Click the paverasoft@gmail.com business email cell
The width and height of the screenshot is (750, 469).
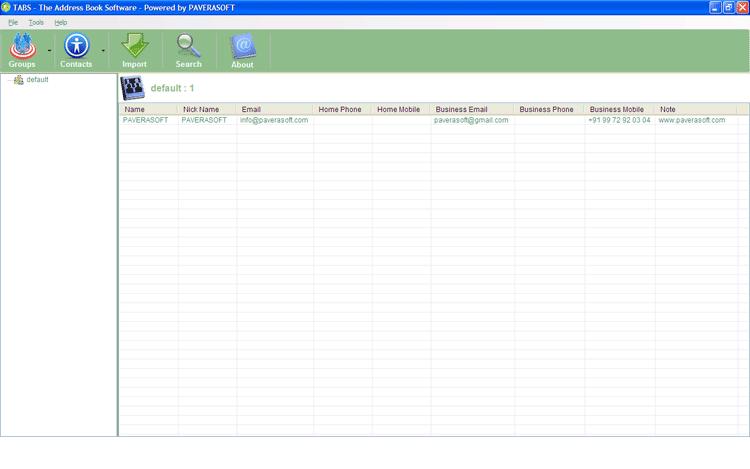pyautogui.click(x=471, y=120)
